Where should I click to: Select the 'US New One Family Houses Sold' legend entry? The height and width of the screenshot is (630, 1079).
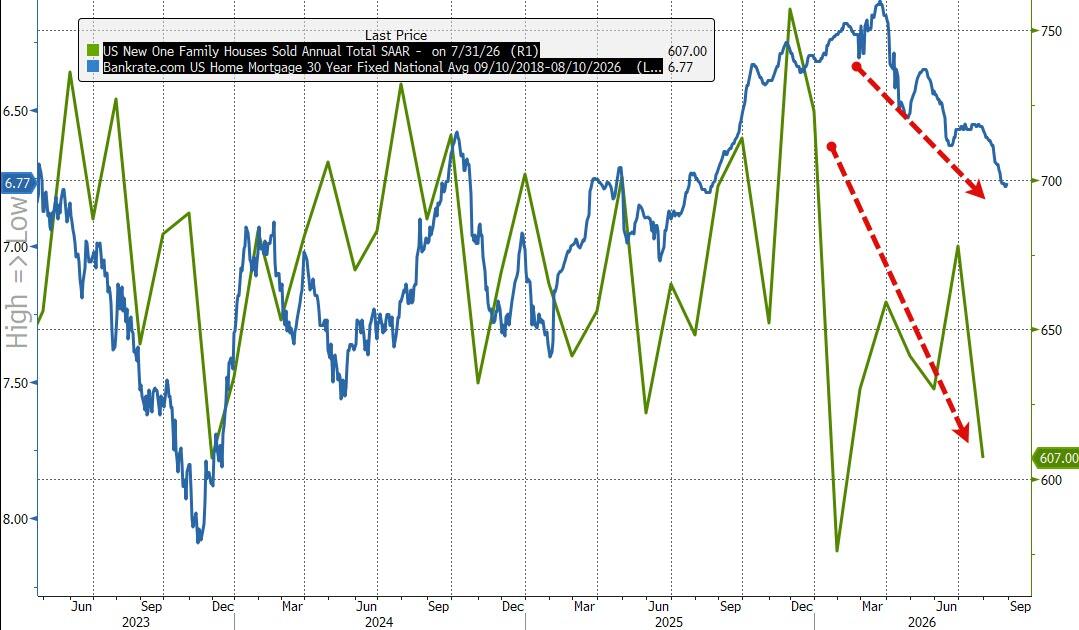(321, 51)
